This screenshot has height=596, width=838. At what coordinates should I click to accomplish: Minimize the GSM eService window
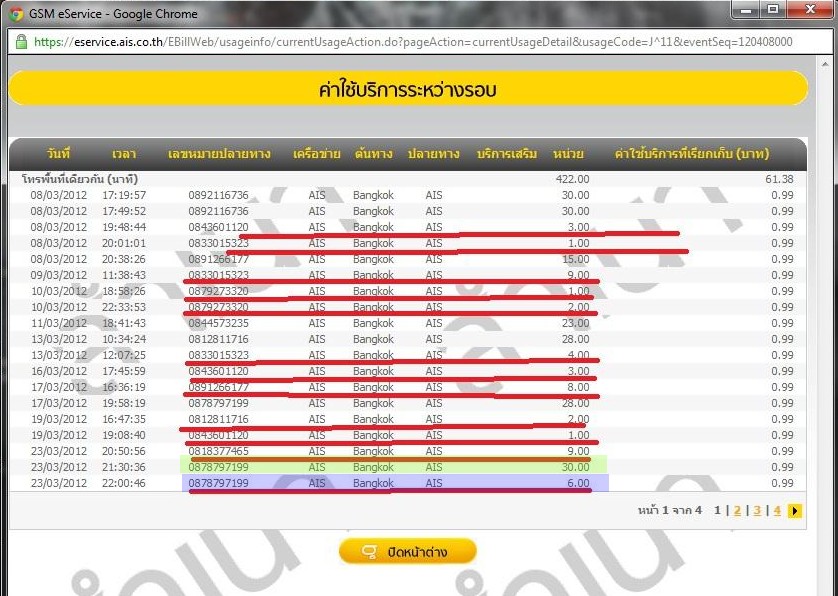[x=747, y=10]
